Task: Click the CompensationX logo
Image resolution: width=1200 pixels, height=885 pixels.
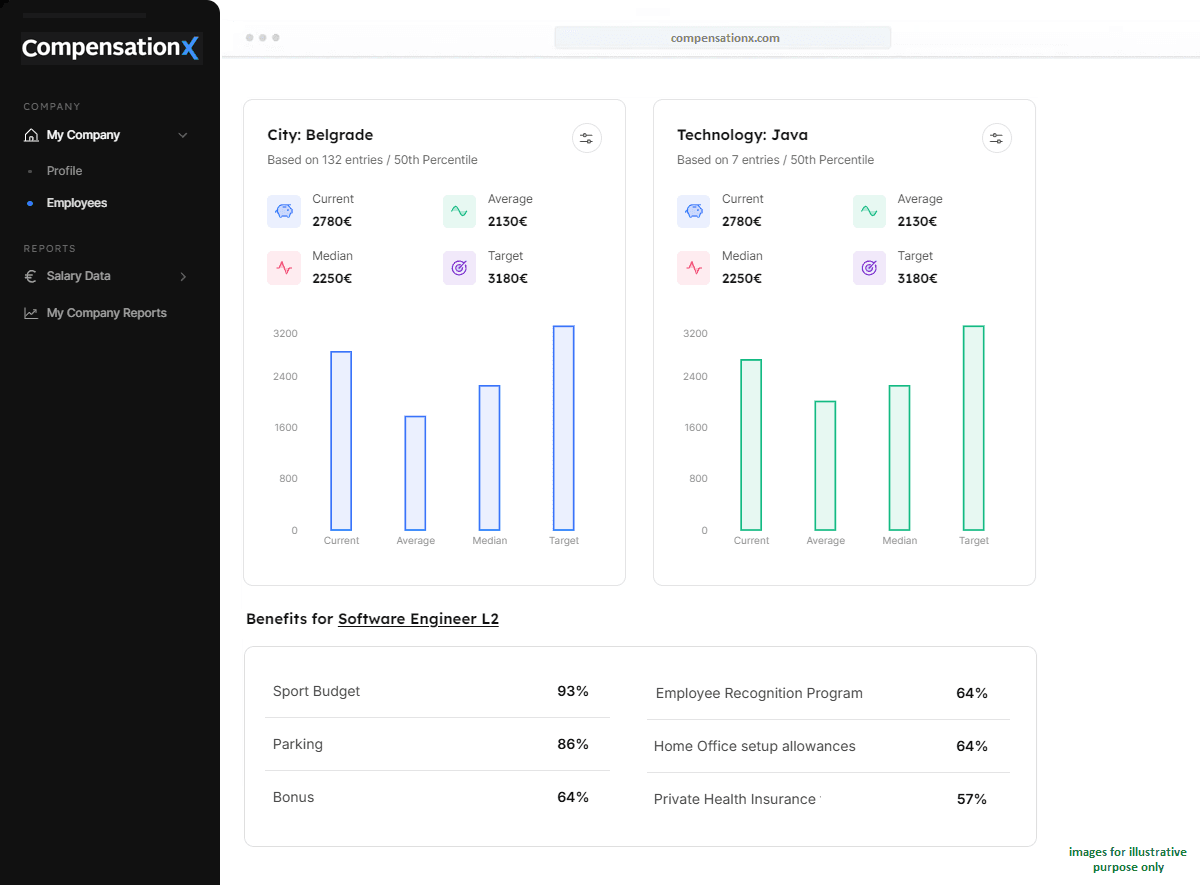Action: pos(111,48)
